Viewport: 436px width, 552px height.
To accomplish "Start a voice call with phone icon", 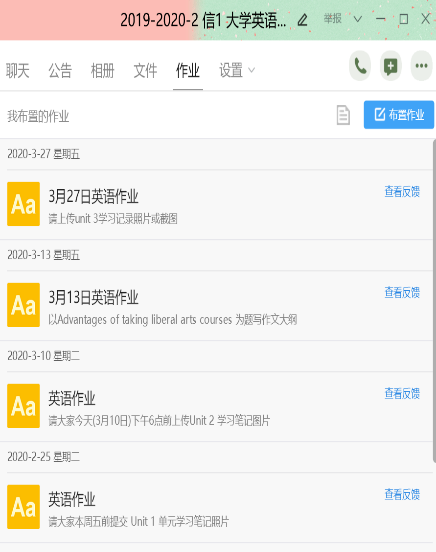I will coord(360,66).
